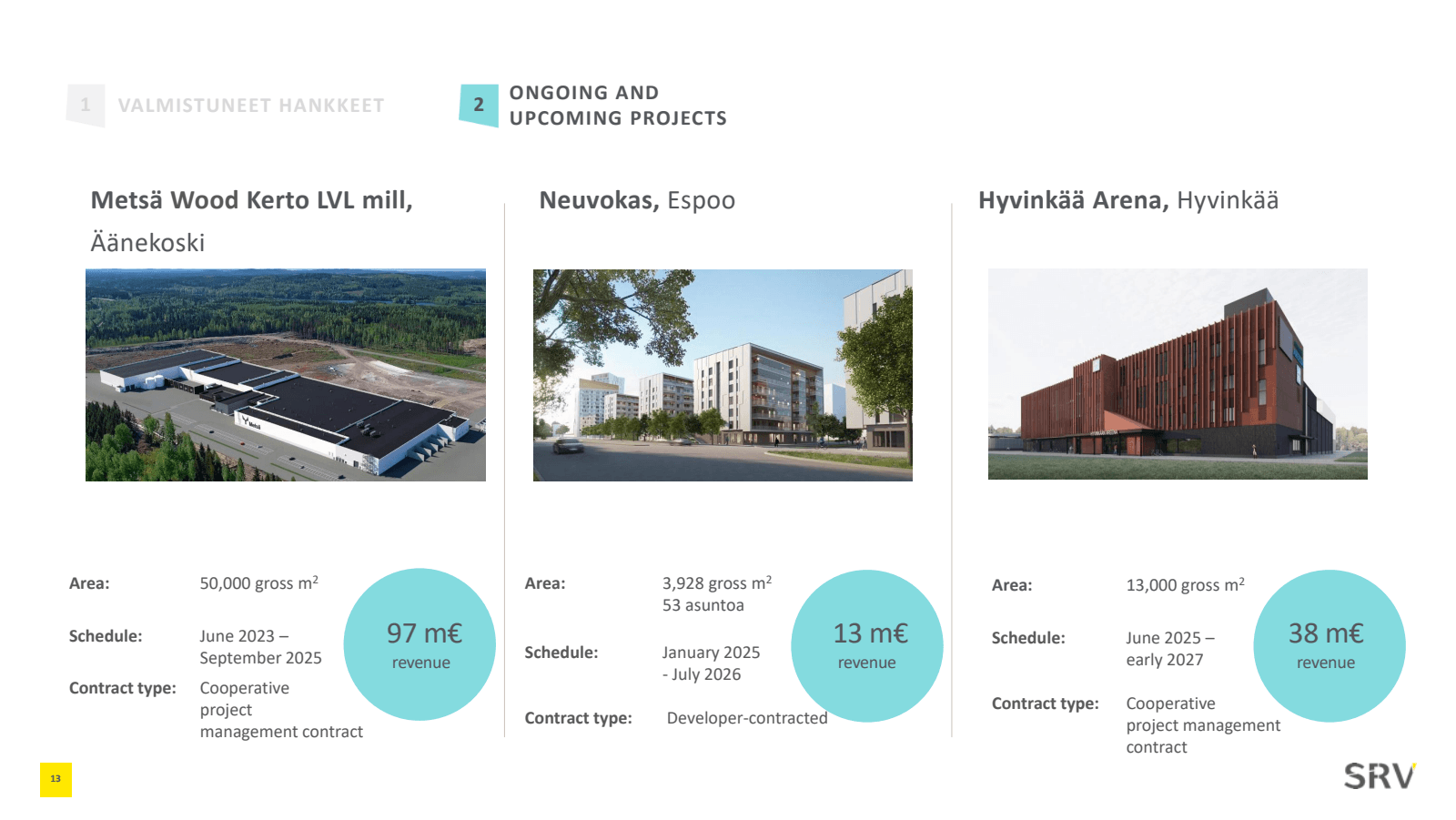Image resolution: width=1456 pixels, height=820 pixels.
Task: Select the 'June 2023 – September 2025' schedule
Action: point(261,646)
